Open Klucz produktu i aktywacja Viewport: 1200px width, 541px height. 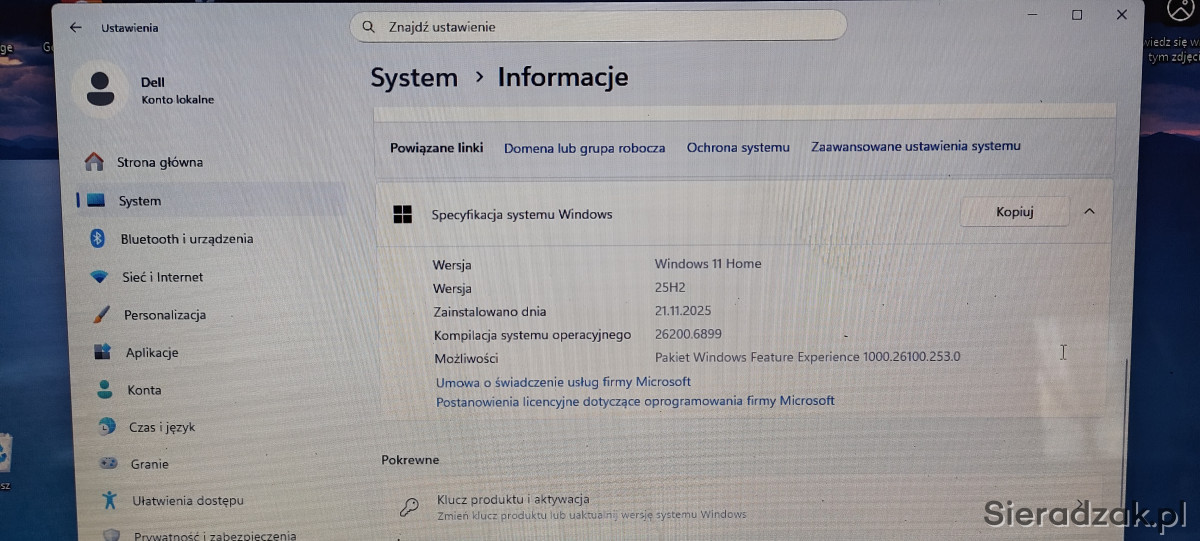pyautogui.click(x=512, y=499)
